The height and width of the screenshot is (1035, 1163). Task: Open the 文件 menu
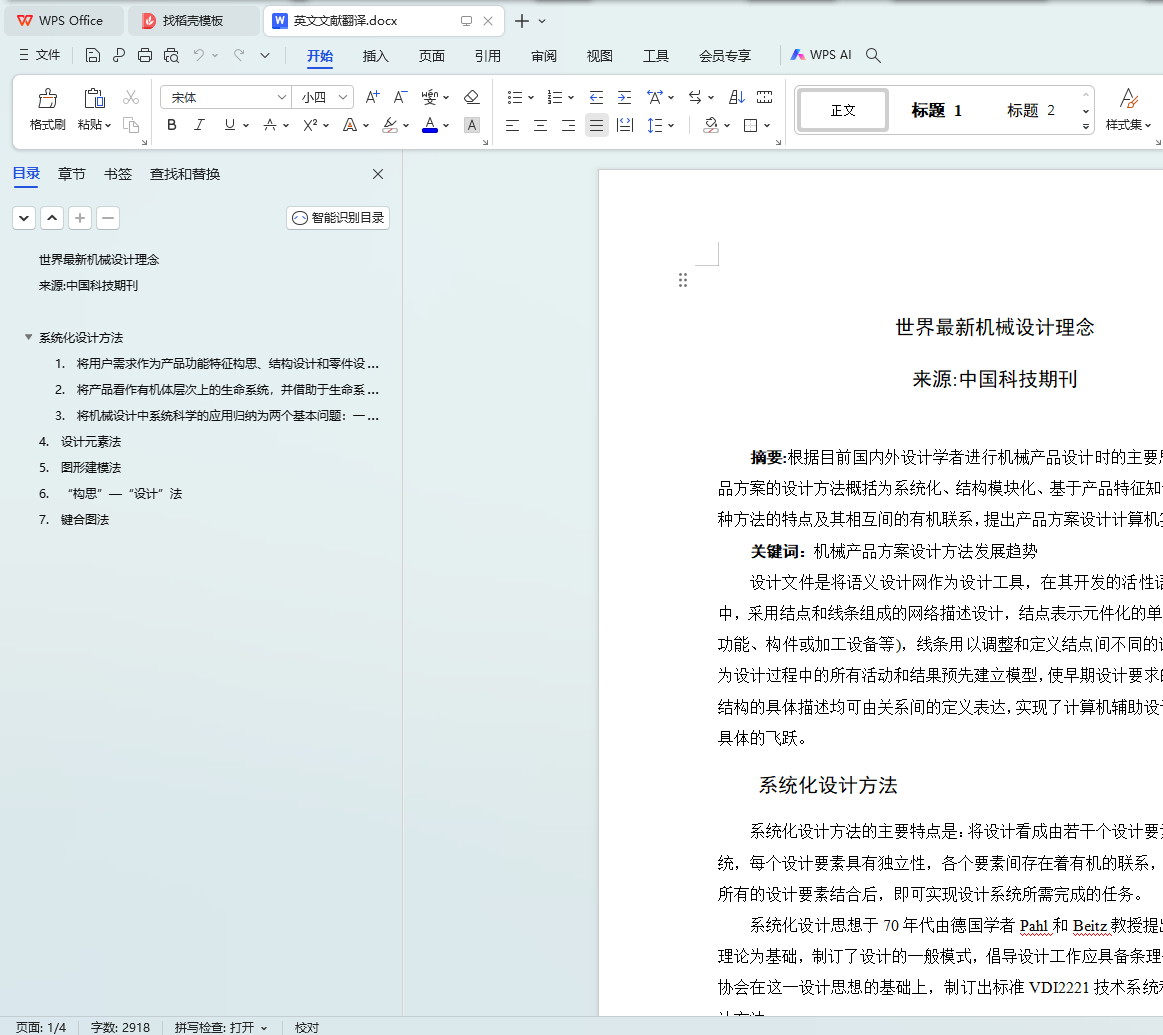pos(40,55)
